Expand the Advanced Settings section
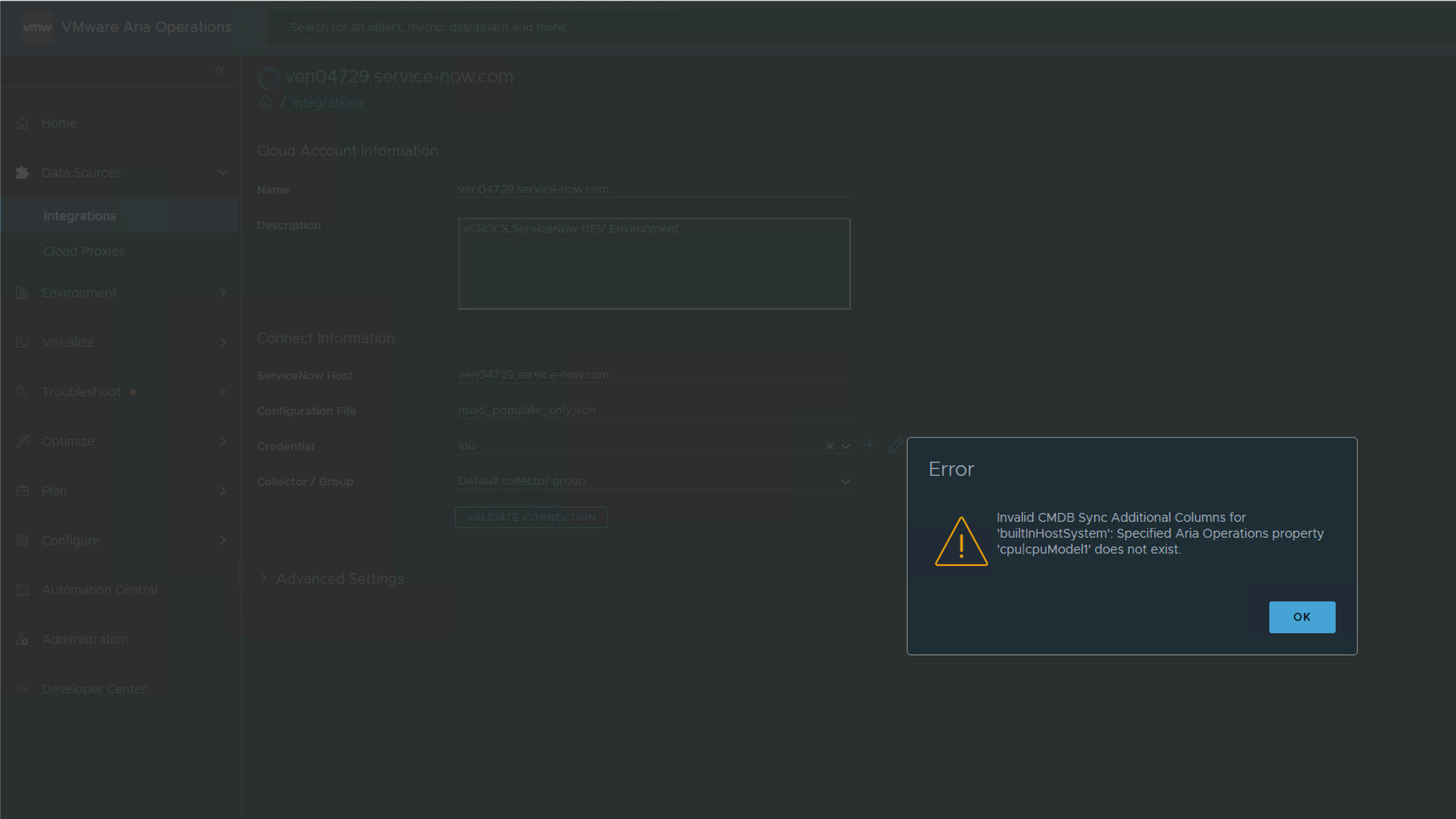The image size is (1456, 819). click(x=264, y=578)
